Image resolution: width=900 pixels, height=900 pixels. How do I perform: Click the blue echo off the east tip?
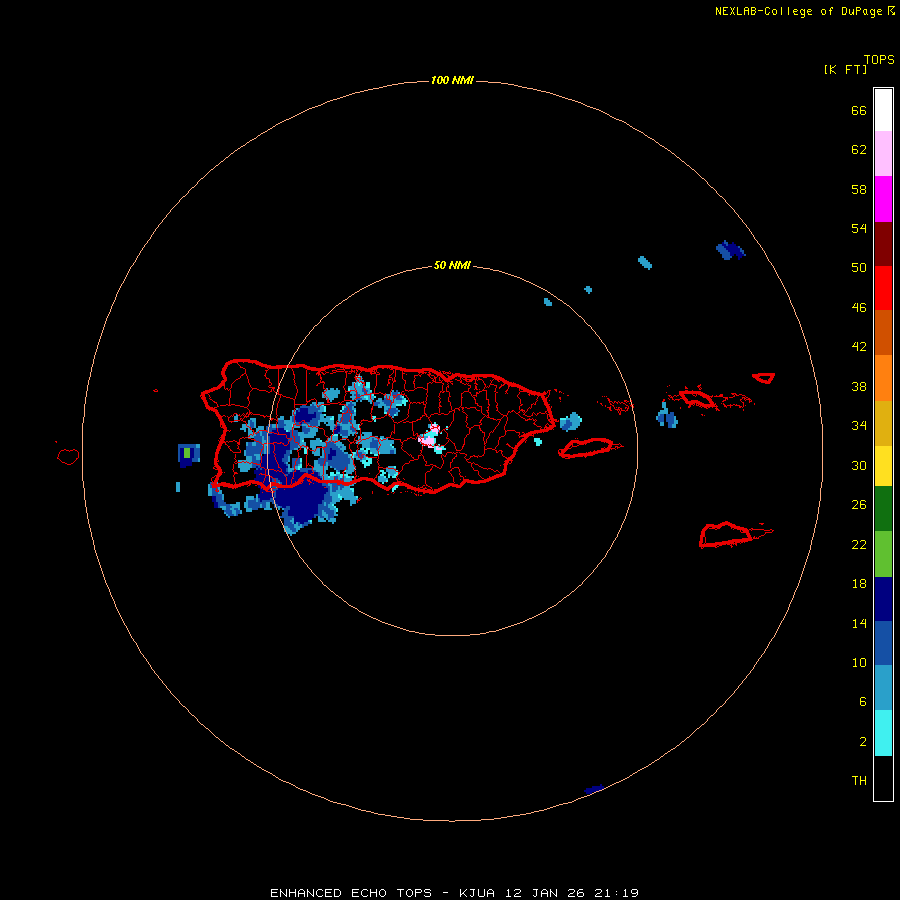(x=571, y=422)
